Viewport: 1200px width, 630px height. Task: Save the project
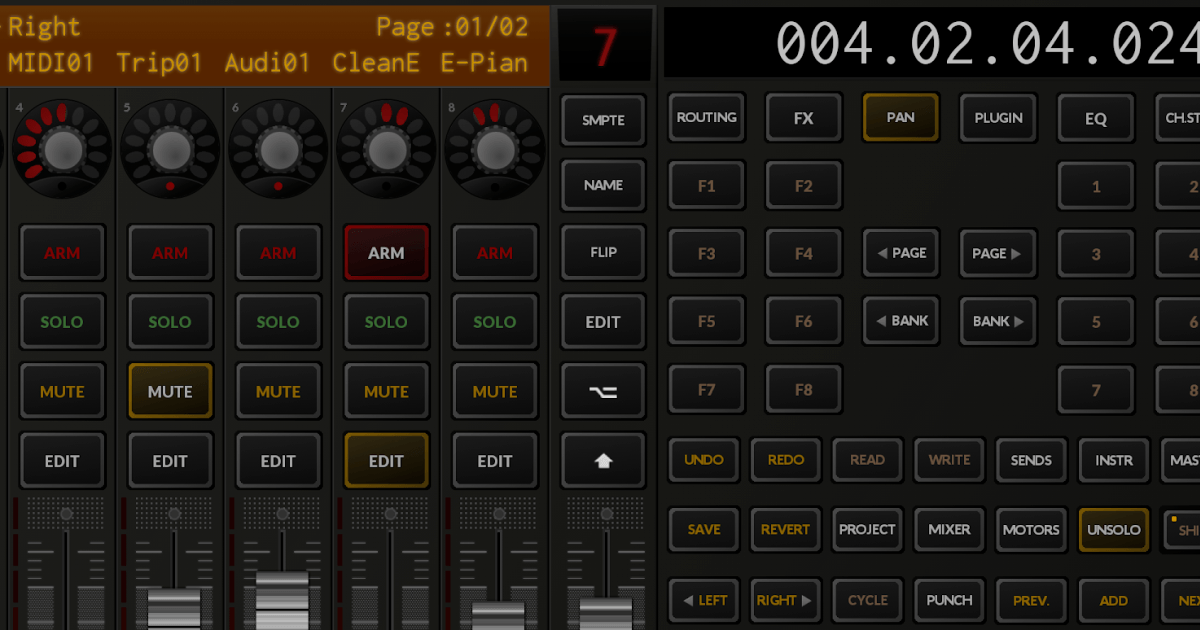point(704,529)
